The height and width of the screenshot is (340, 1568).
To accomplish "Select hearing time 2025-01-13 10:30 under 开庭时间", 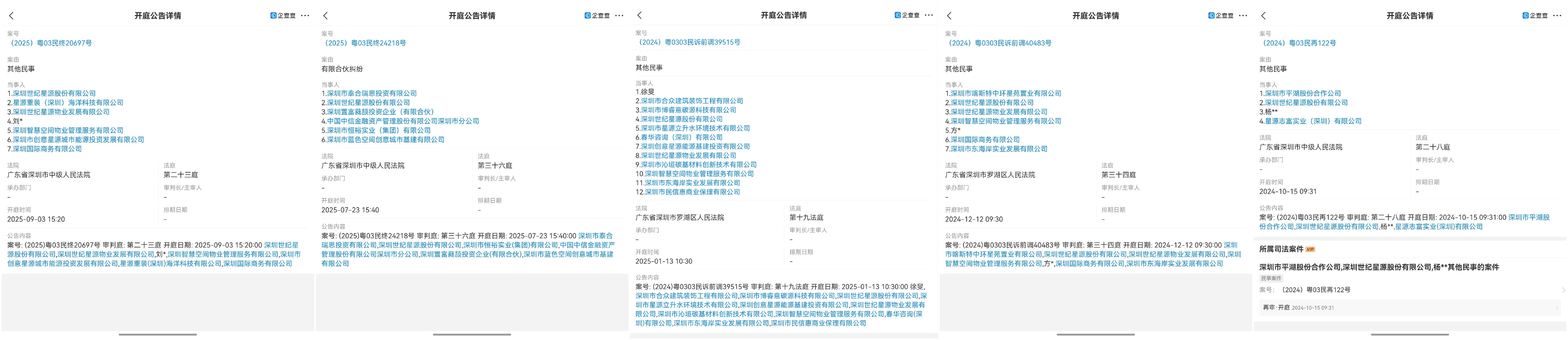I will tap(664, 262).
